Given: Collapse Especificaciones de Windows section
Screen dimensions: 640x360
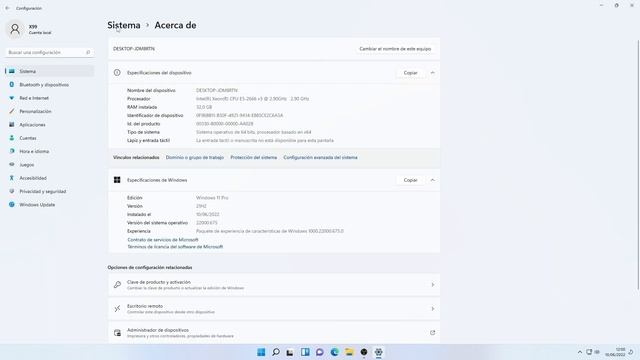Looking at the screenshot, I should point(432,180).
